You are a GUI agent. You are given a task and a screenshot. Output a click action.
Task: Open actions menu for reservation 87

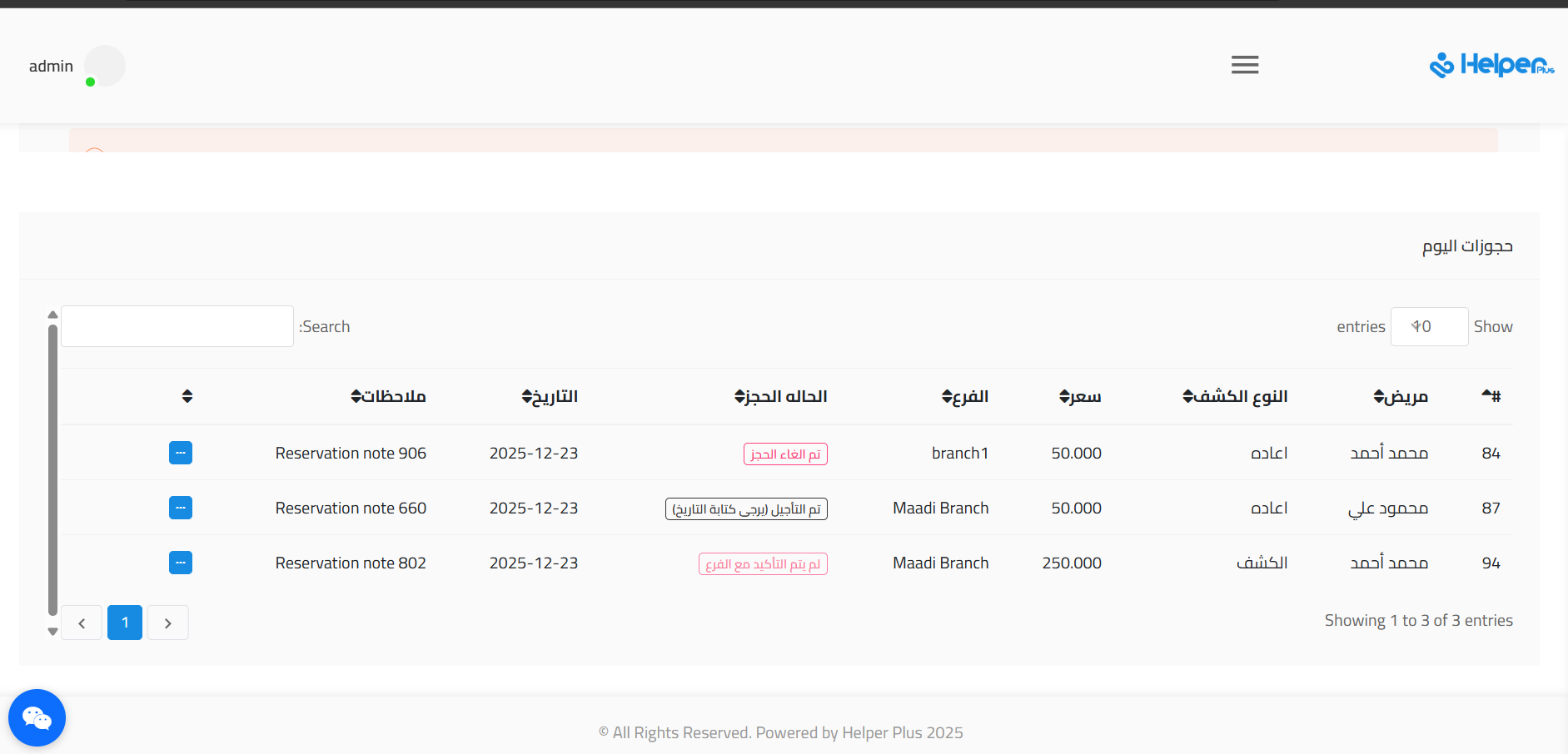[181, 508]
